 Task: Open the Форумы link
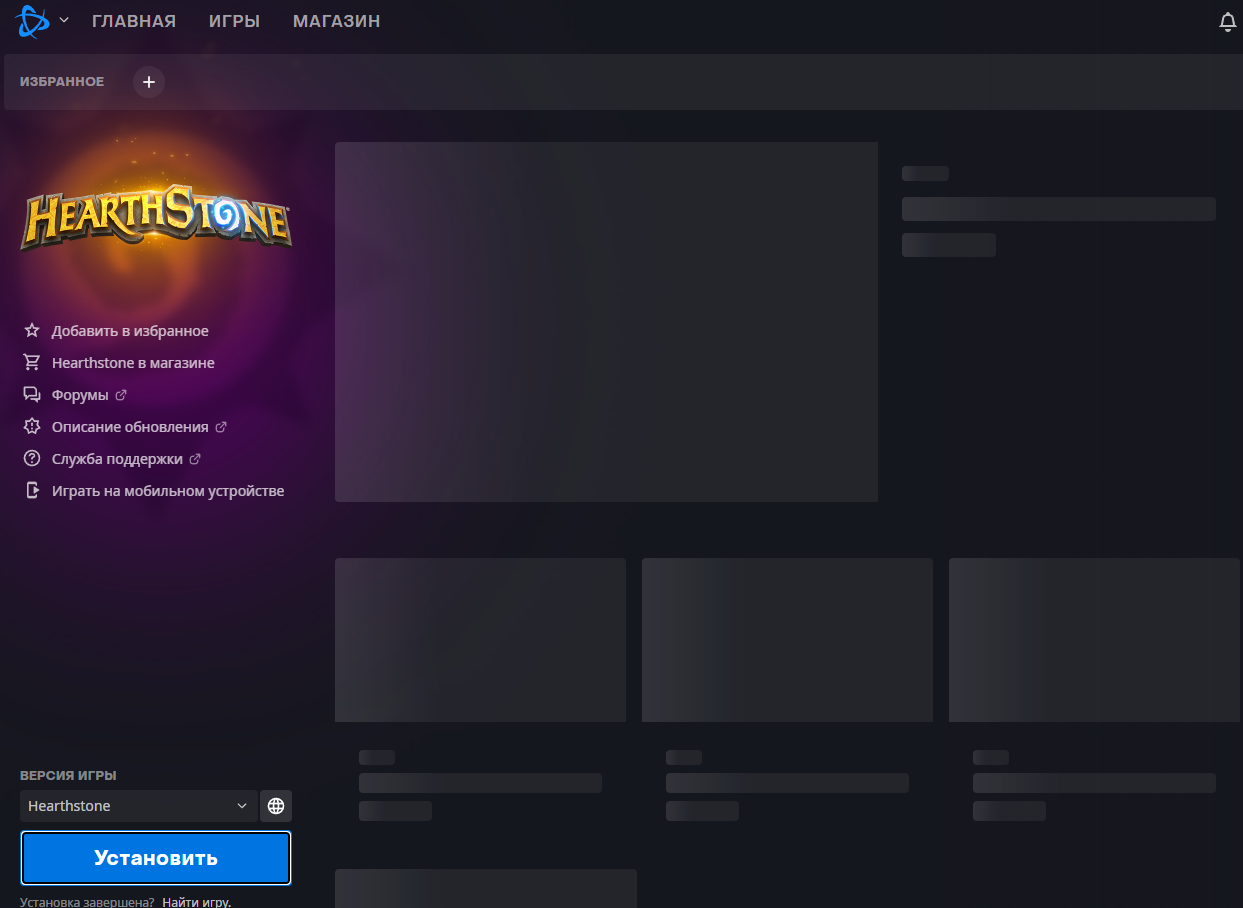click(80, 395)
